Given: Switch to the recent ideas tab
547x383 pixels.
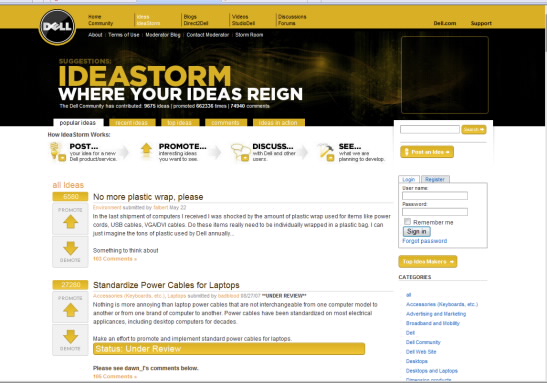Looking at the screenshot, I should [x=132, y=123].
